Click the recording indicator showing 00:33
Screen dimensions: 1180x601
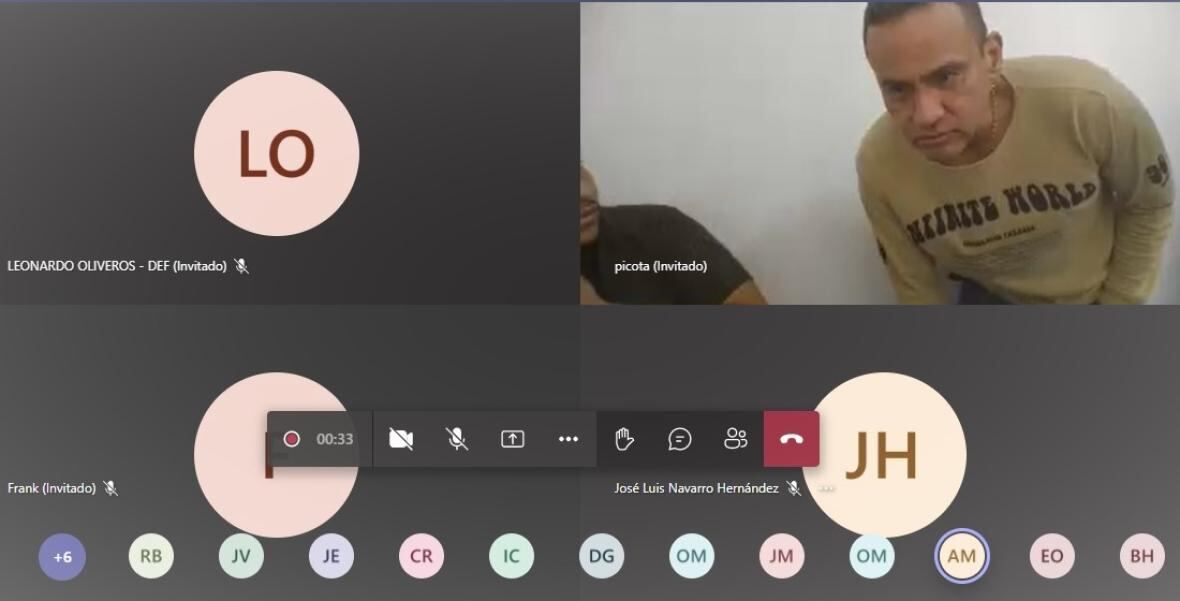pyautogui.click(x=320, y=439)
